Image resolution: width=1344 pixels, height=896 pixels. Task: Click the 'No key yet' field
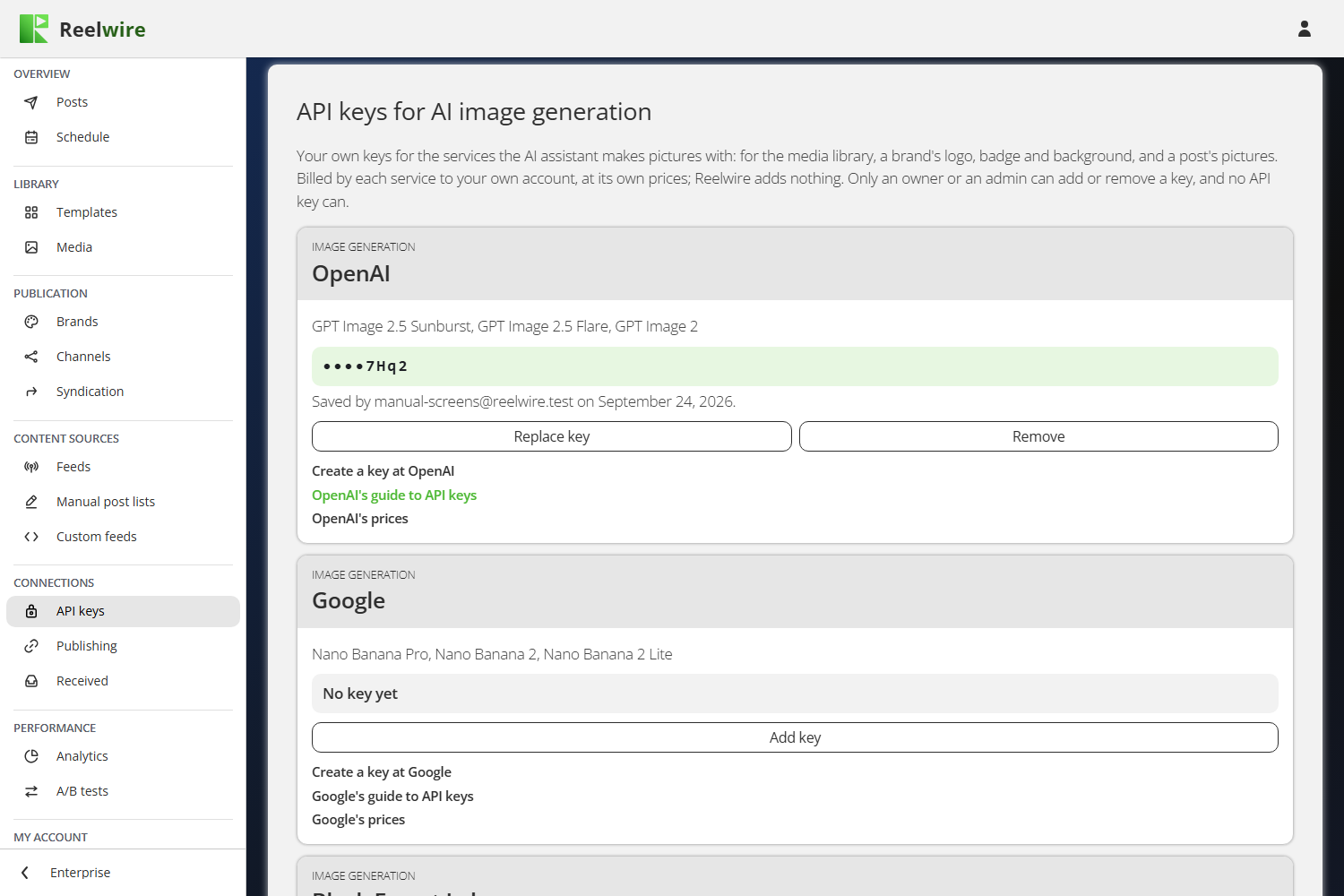click(x=795, y=694)
